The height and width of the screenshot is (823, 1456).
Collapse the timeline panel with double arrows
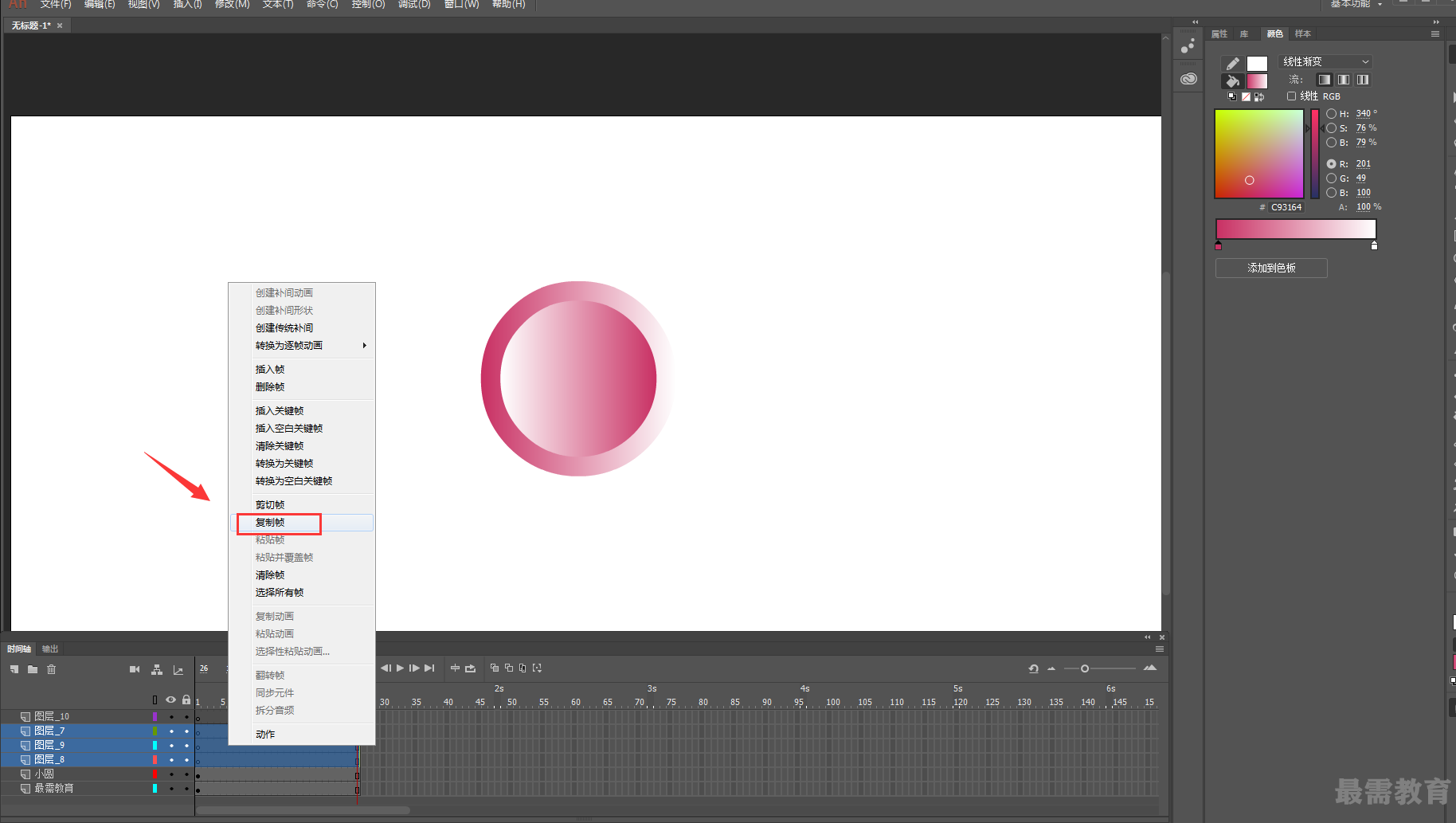(1148, 637)
